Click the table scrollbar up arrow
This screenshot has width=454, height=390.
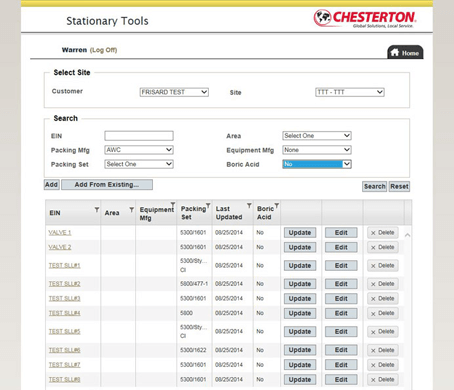click(x=407, y=235)
